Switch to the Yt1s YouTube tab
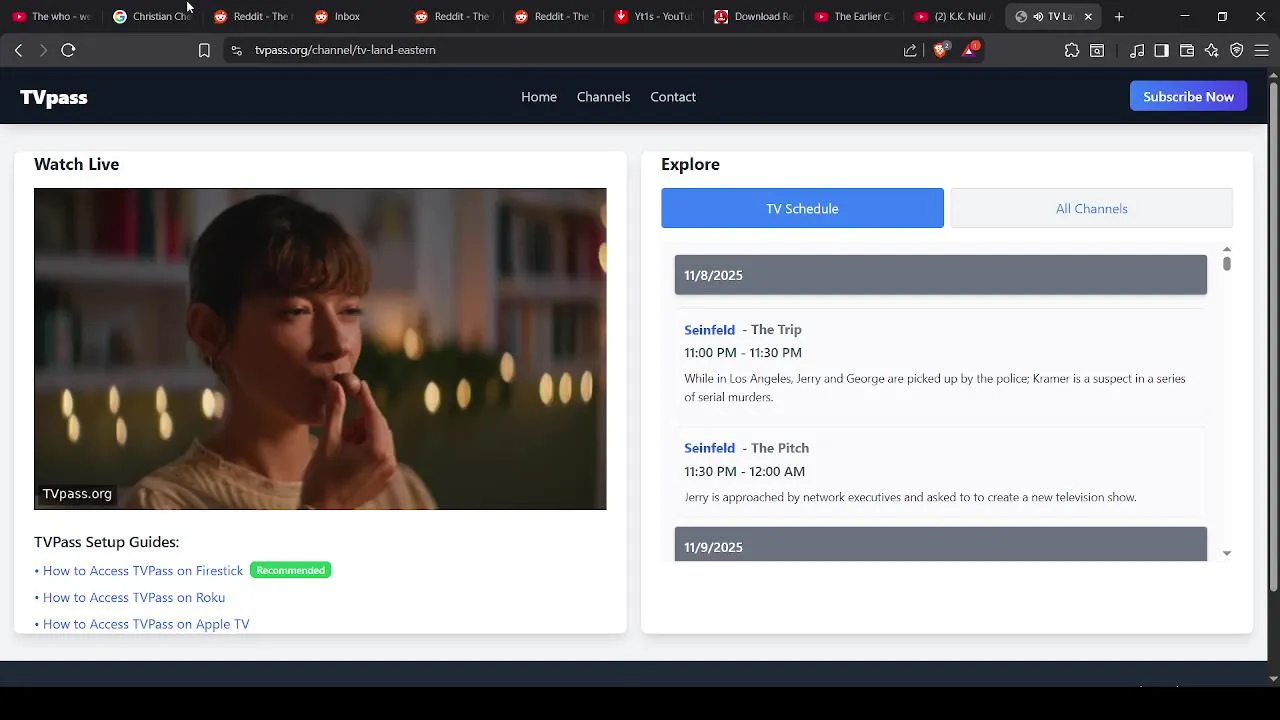The image size is (1280, 720). (x=655, y=16)
